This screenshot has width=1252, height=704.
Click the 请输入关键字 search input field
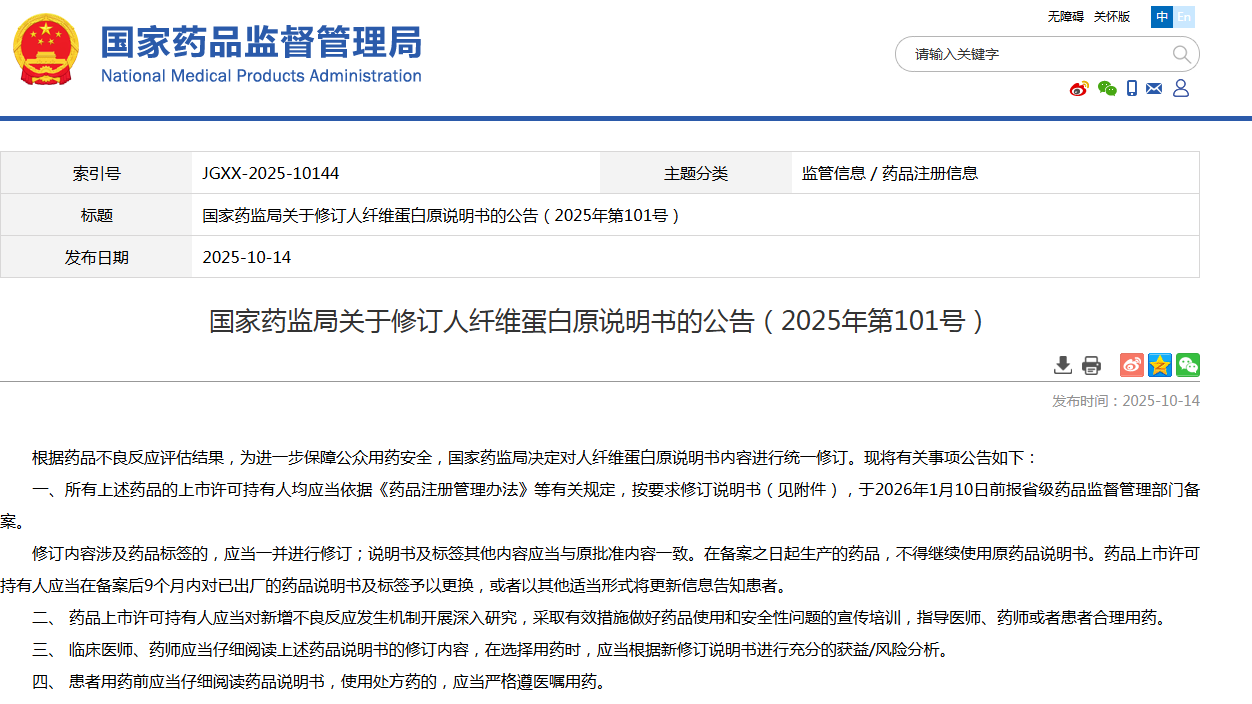point(1030,54)
